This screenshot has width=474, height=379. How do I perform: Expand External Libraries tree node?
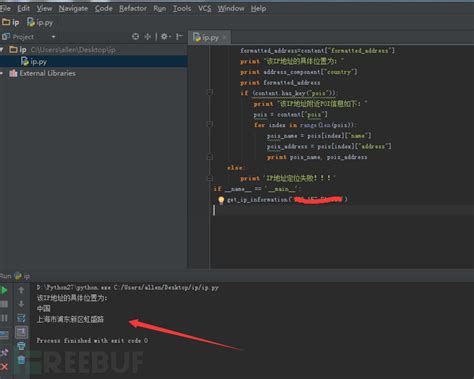[2, 73]
